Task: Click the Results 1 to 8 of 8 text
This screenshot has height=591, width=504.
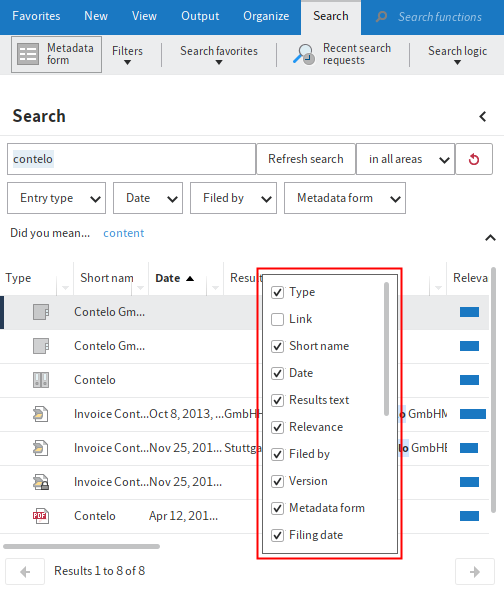Action: point(100,571)
